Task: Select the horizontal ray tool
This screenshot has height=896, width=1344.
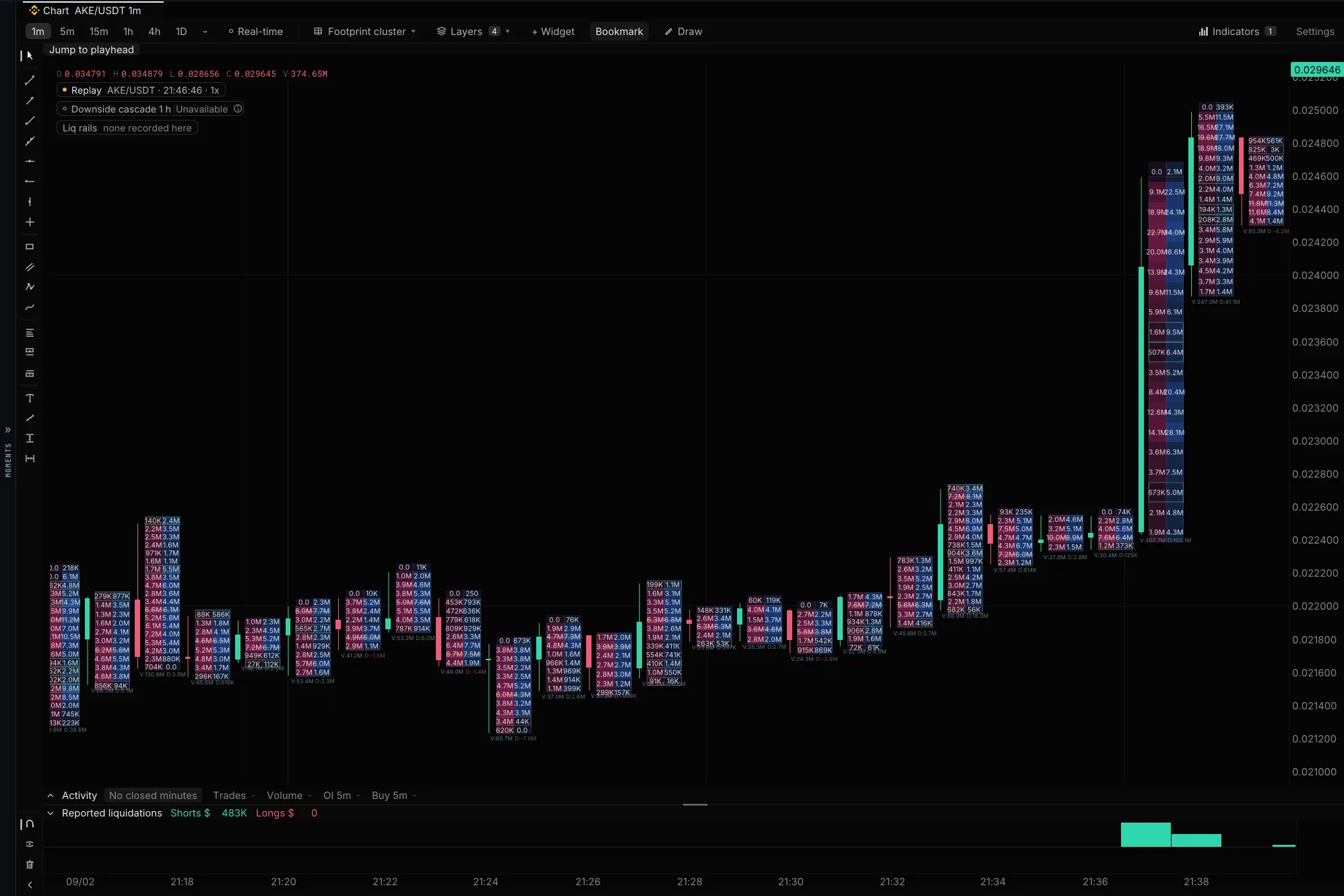Action: (30, 181)
